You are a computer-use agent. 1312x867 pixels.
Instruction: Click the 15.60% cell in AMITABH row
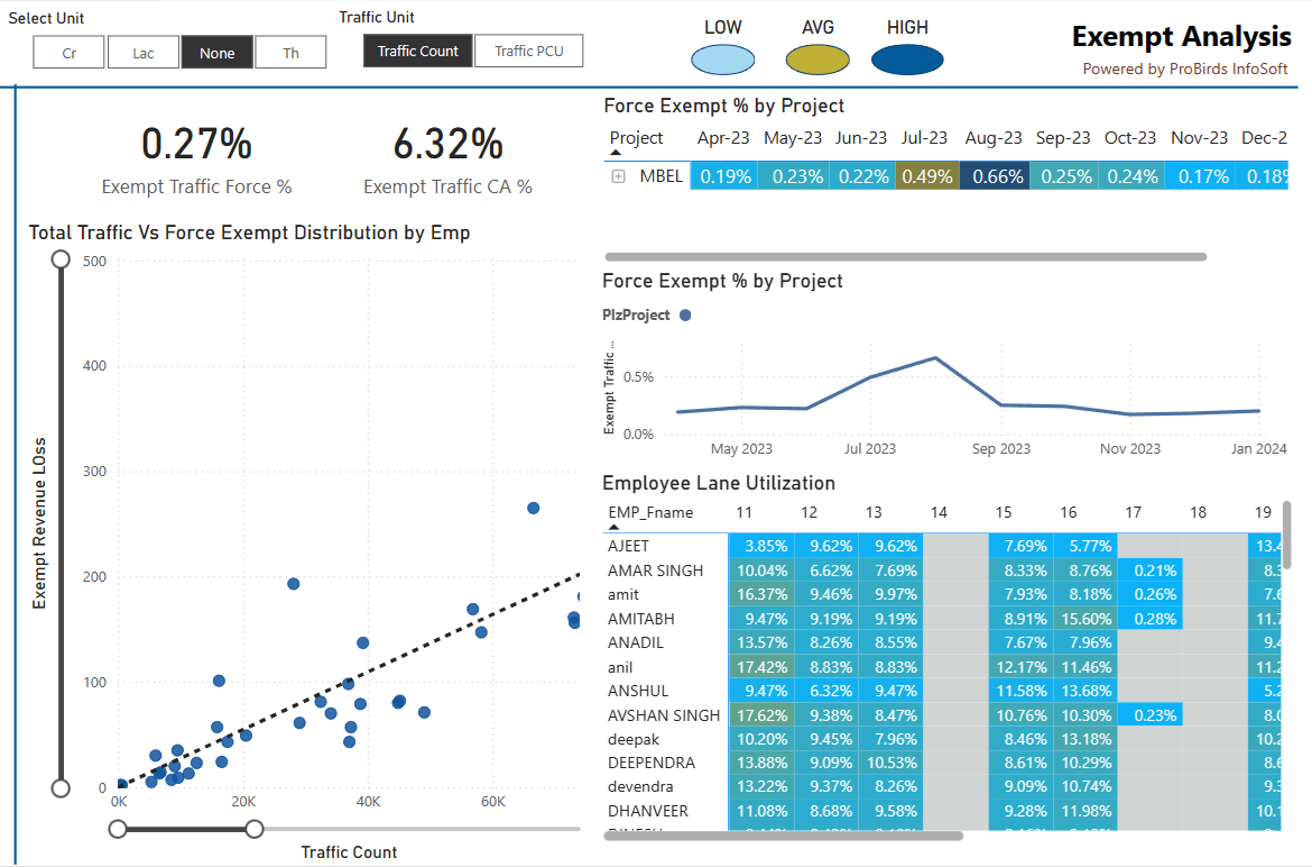pos(1085,619)
